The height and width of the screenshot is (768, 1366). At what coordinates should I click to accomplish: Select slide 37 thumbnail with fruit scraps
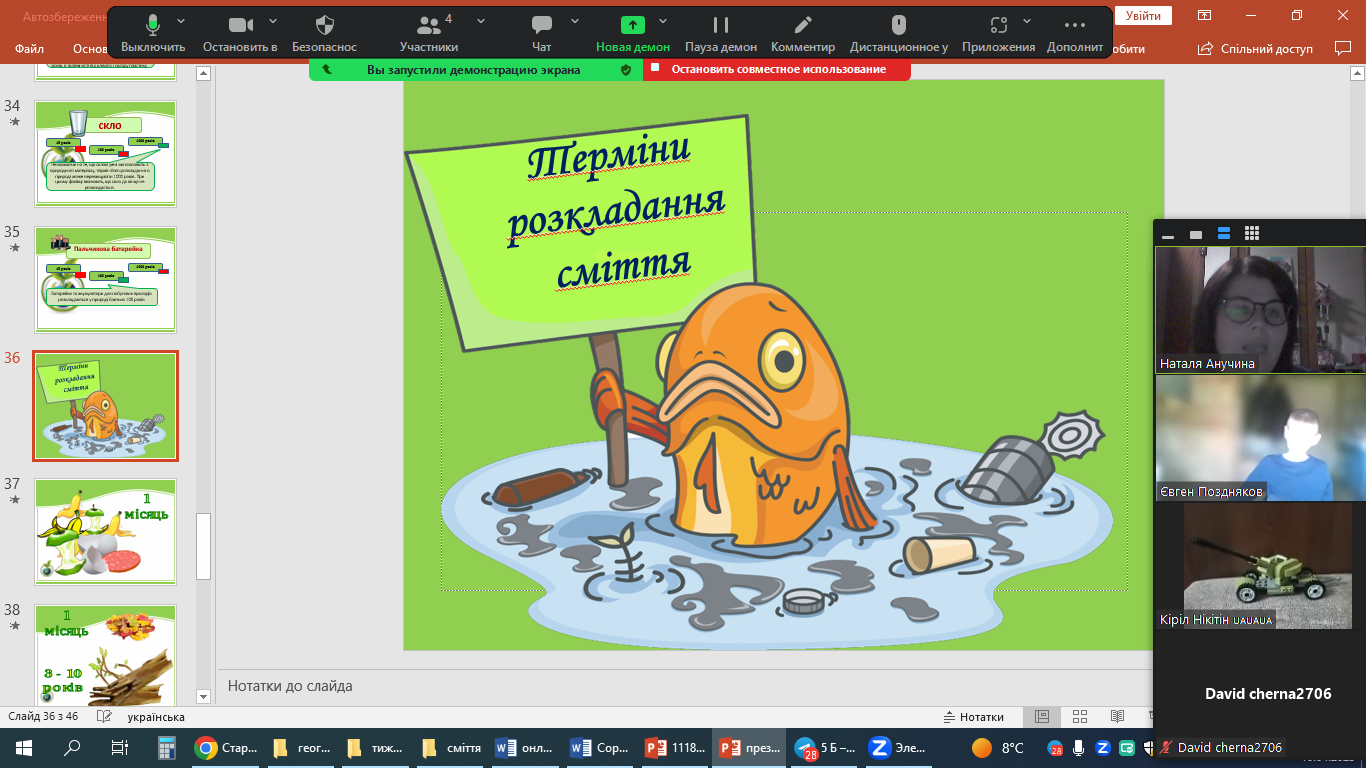click(106, 532)
